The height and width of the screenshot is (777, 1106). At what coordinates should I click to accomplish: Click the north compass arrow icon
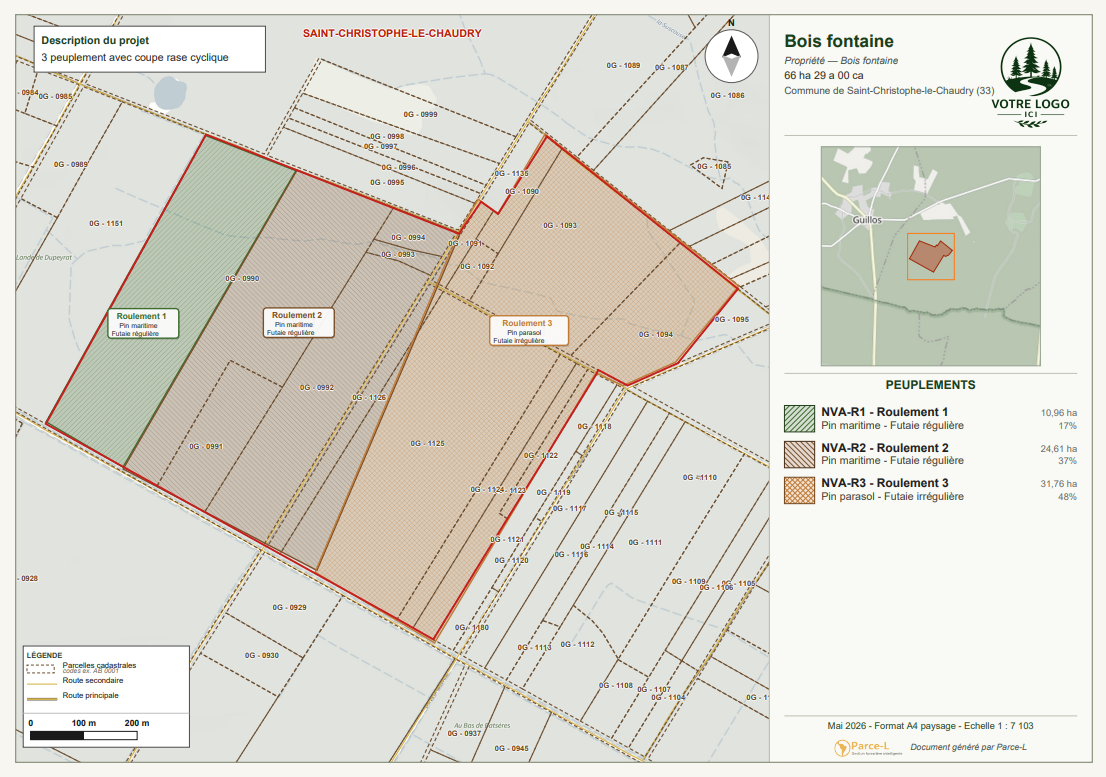point(731,56)
